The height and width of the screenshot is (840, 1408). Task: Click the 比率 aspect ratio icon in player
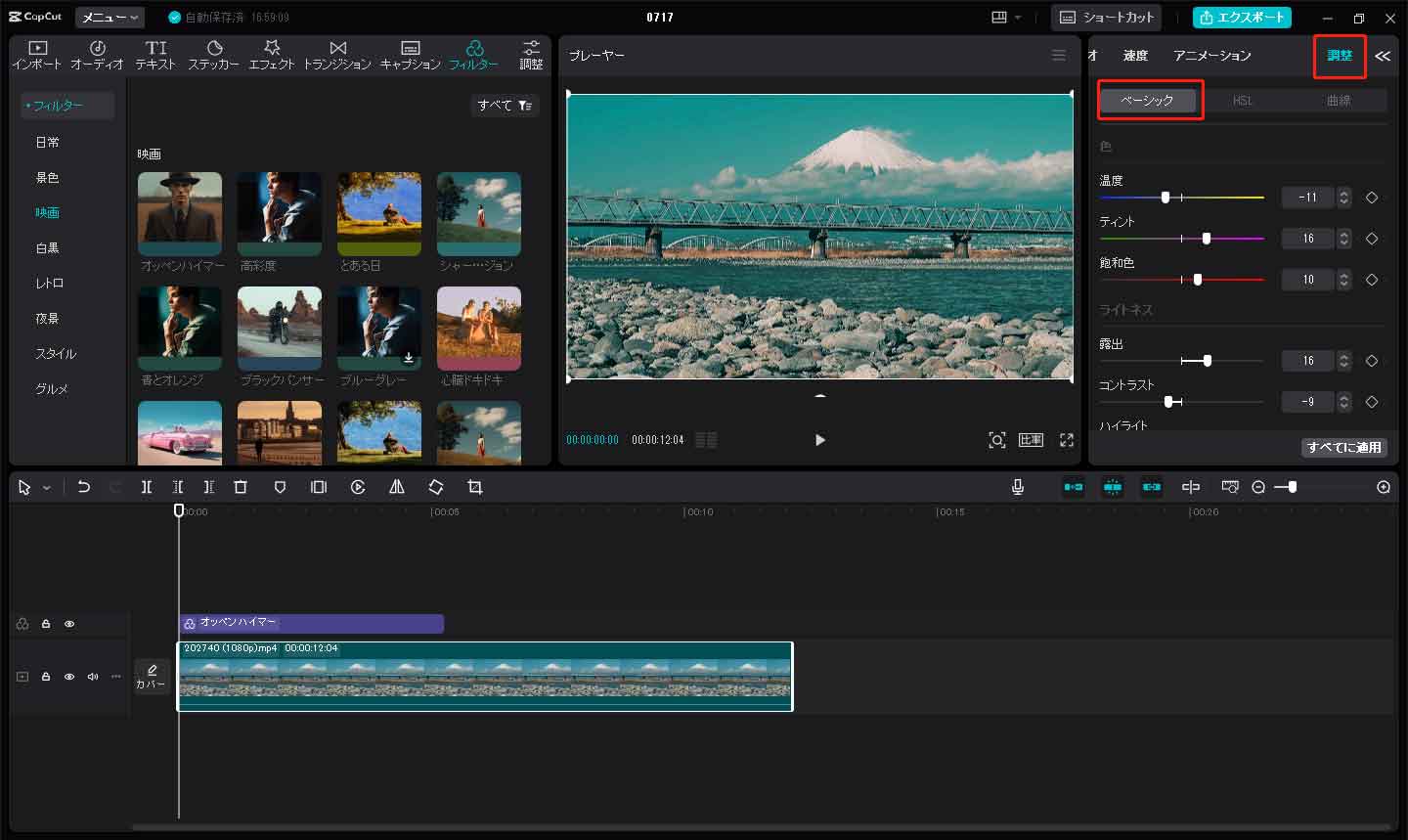(1032, 440)
